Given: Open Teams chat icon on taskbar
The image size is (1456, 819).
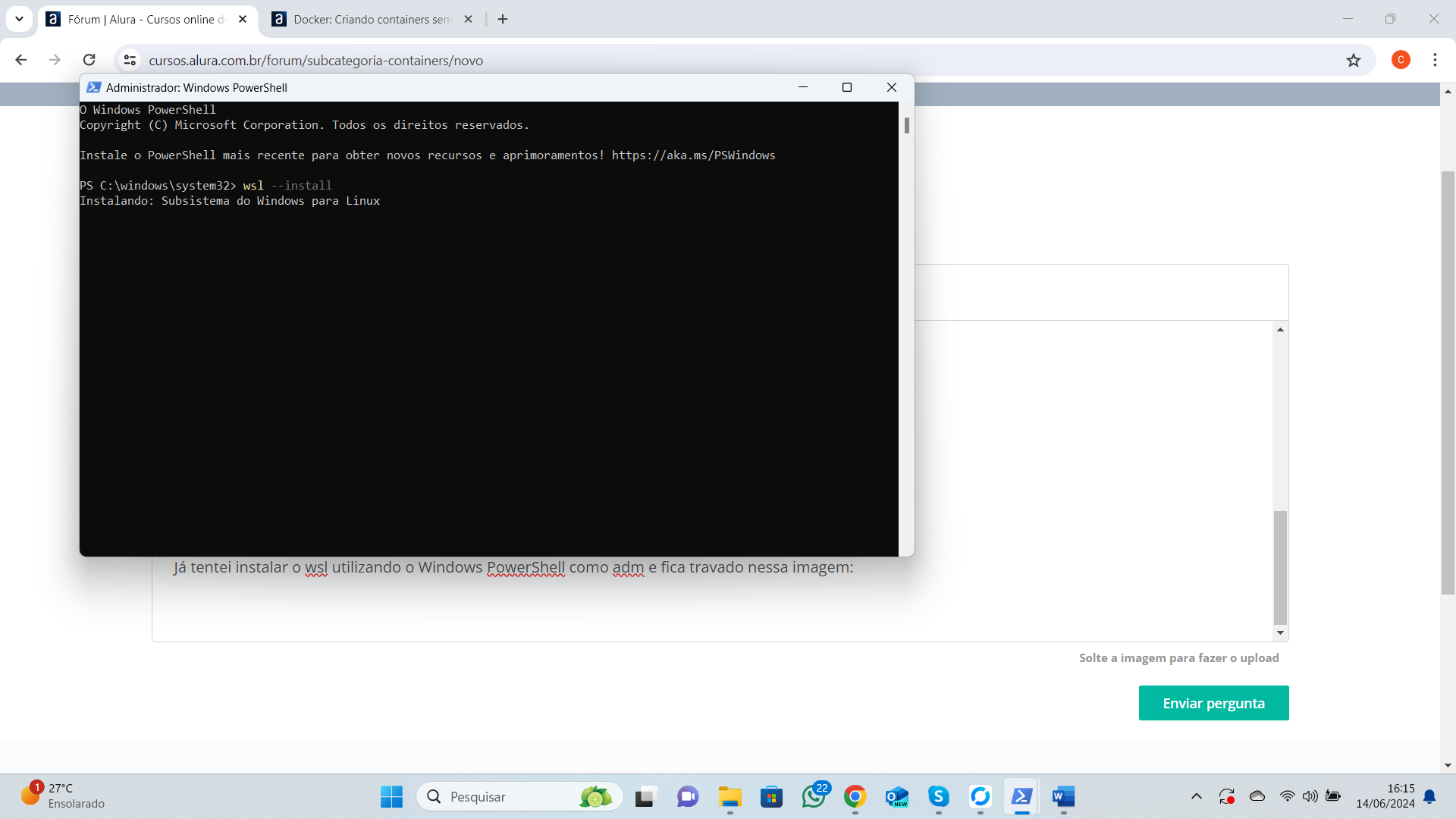Looking at the screenshot, I should [688, 796].
